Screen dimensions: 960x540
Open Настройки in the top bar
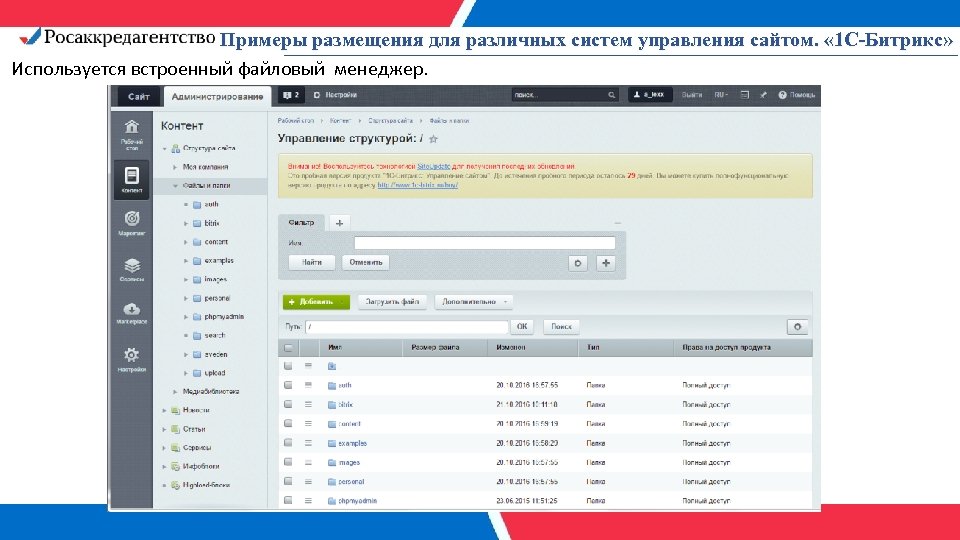click(x=336, y=95)
